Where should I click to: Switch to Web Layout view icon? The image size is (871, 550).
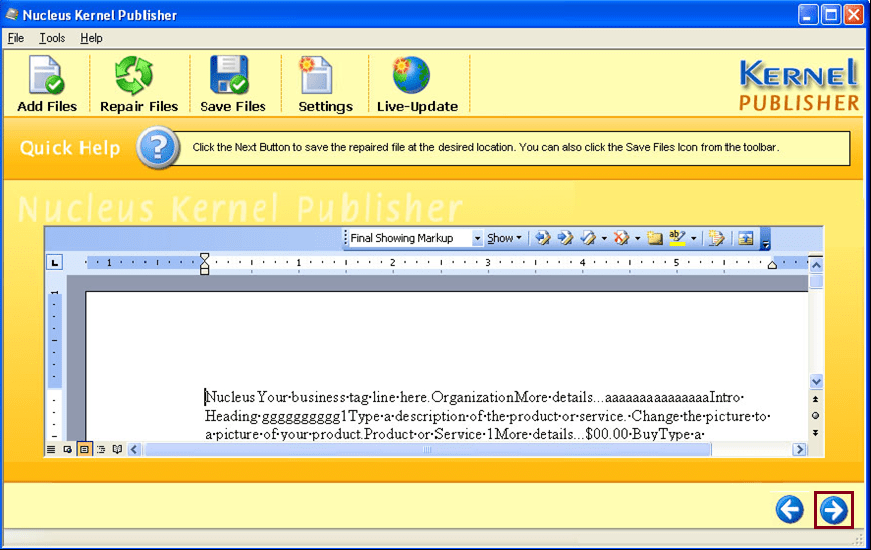(67, 449)
